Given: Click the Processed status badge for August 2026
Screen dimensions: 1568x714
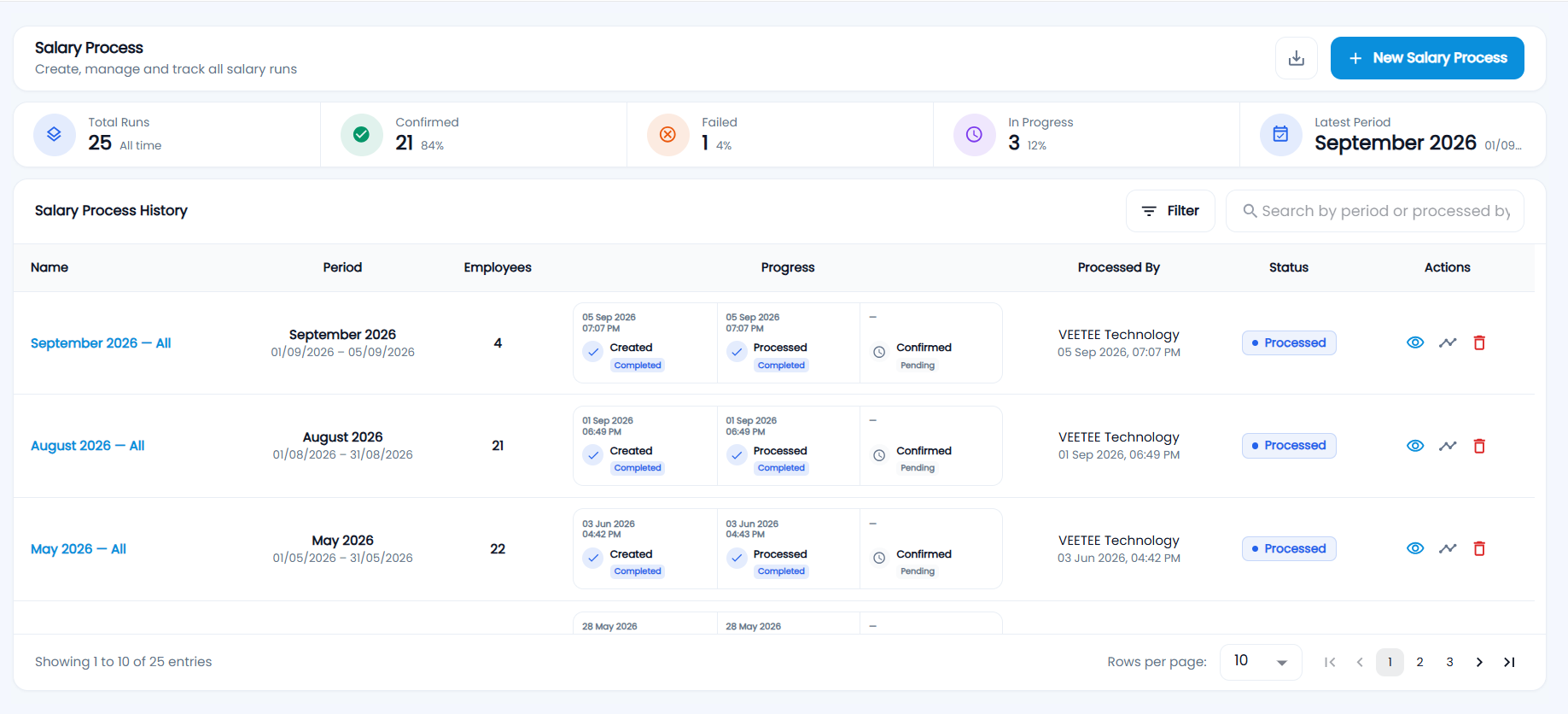Looking at the screenshot, I should (1289, 446).
